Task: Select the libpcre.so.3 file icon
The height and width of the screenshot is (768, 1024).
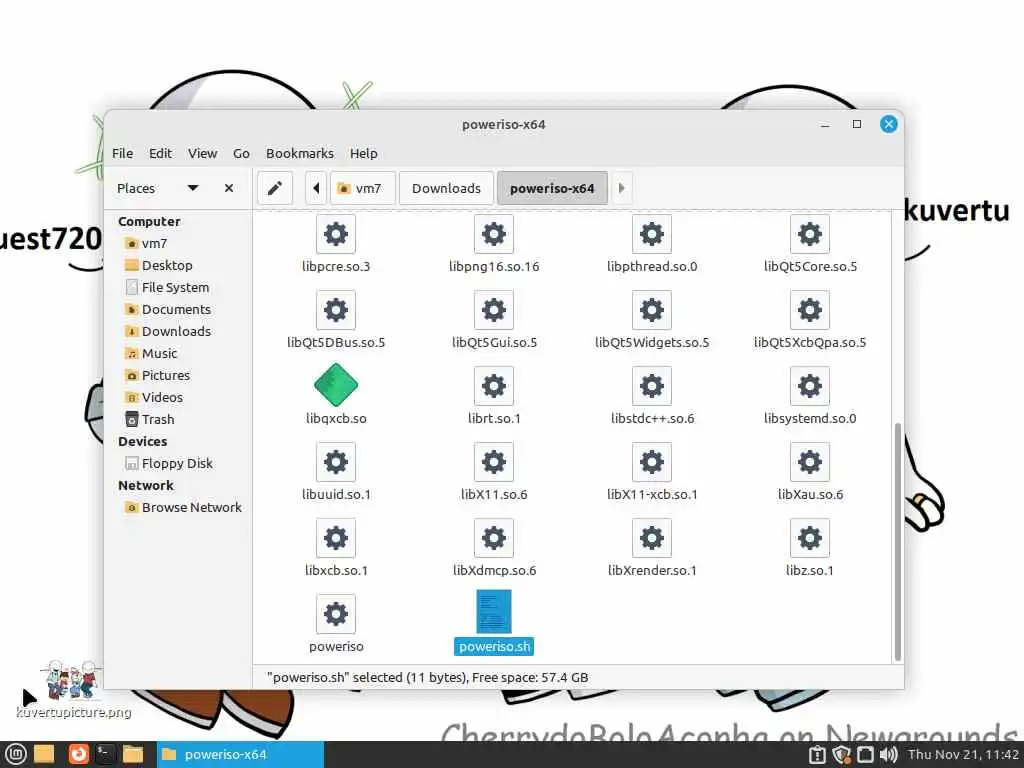Action: tap(336, 234)
